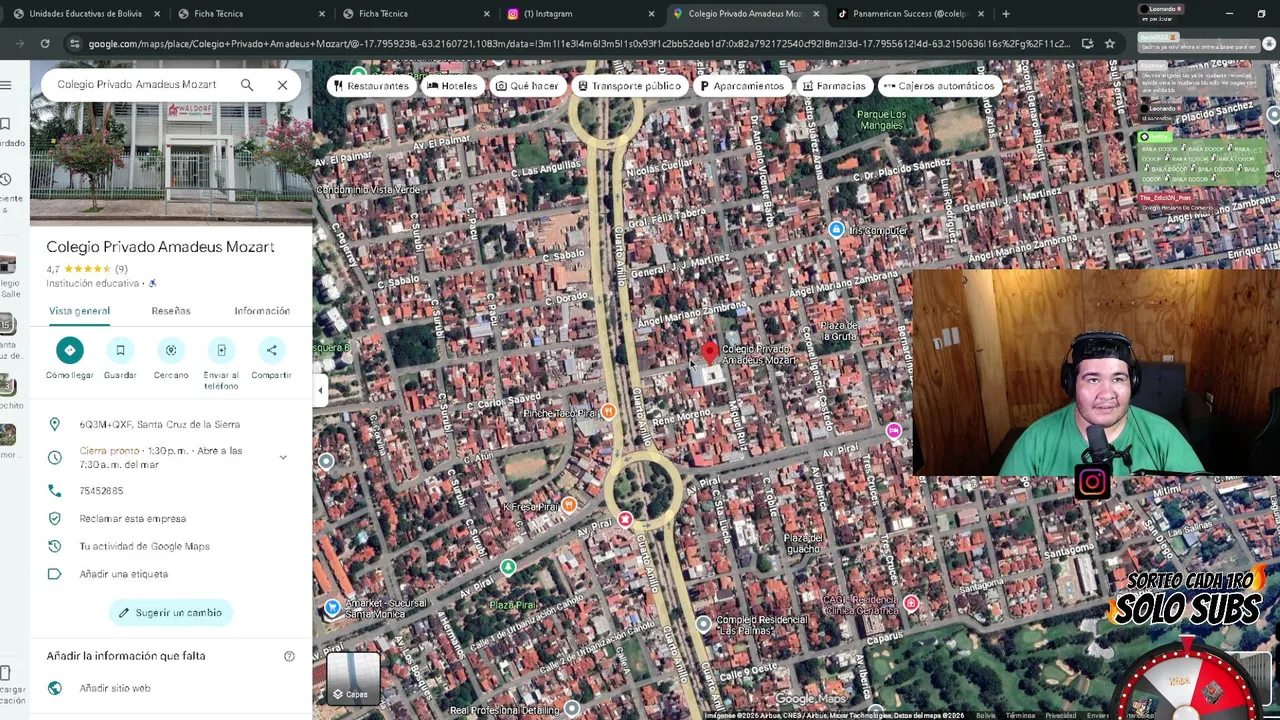This screenshot has height=720, width=1280.
Task: Click the phone number 75452885
Action: [x=101, y=491]
